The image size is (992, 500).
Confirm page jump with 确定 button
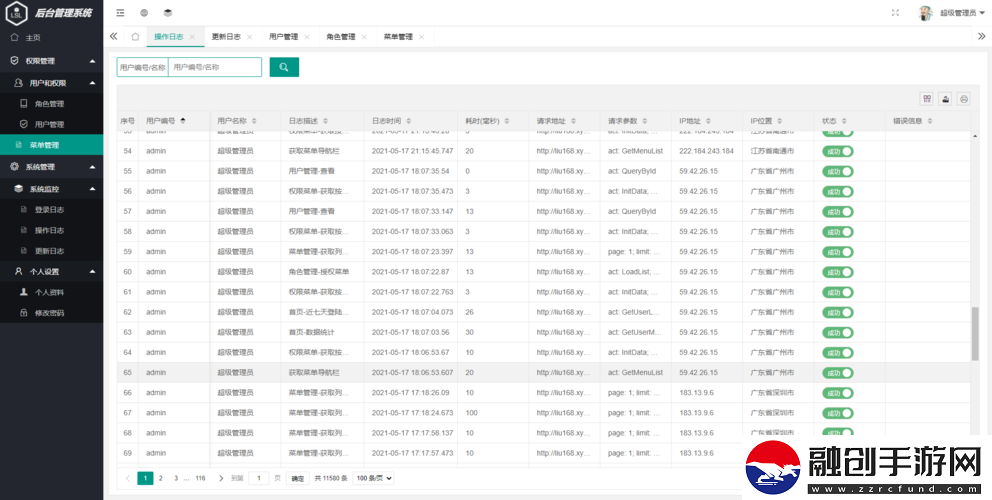tap(297, 478)
